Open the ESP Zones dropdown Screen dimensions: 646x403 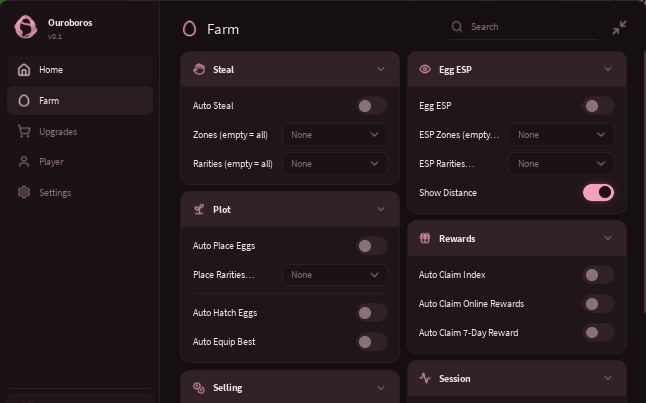point(561,135)
